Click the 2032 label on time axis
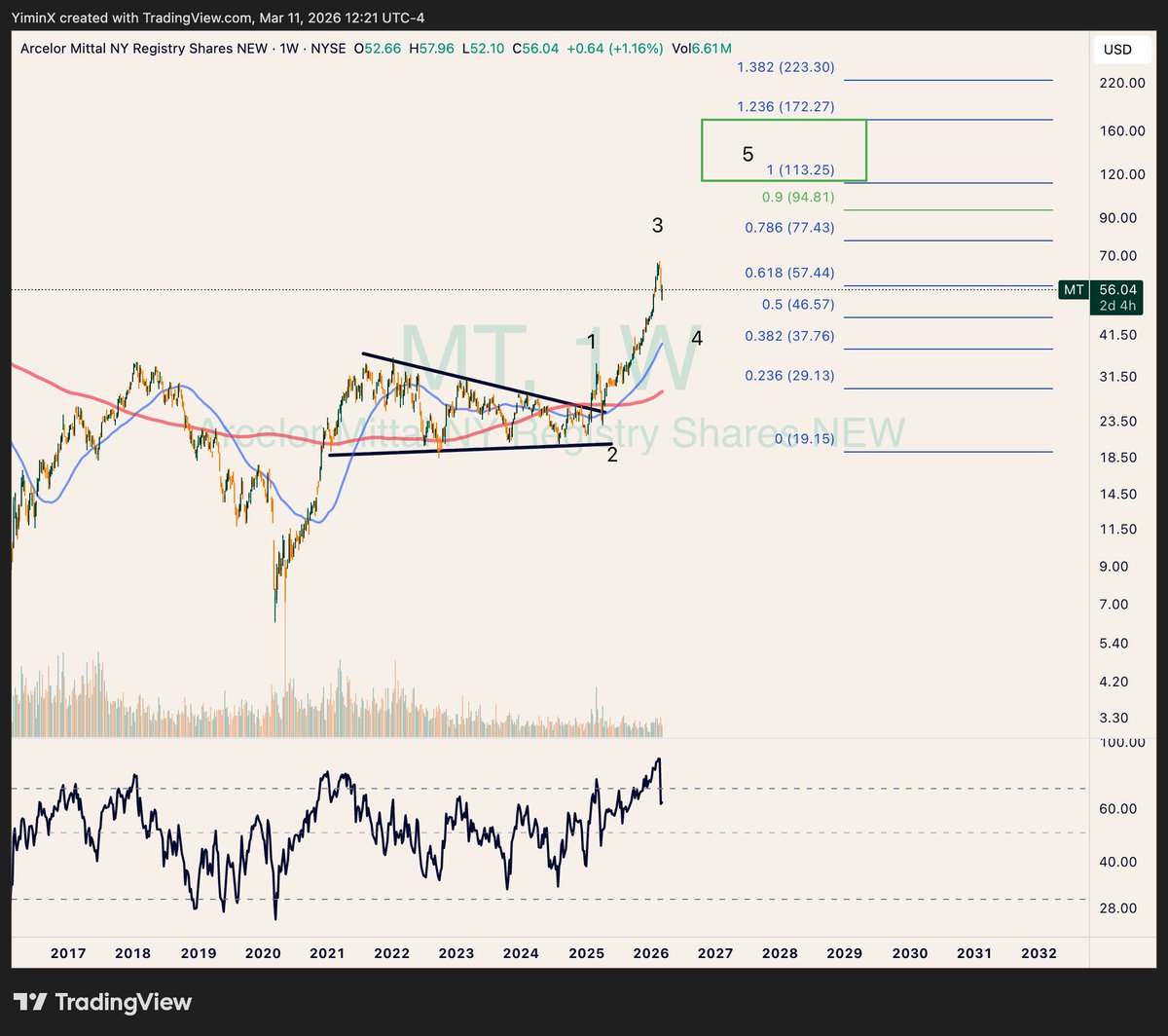This screenshot has width=1168, height=1036. (1039, 953)
